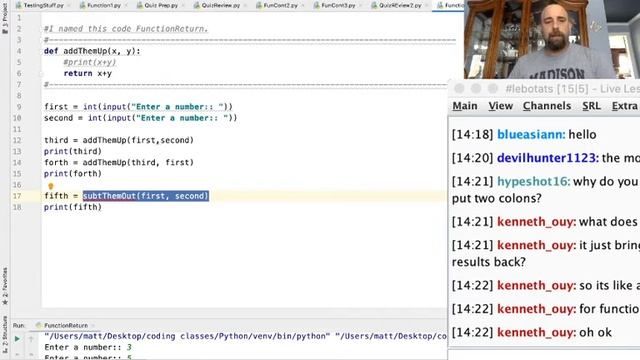The width and height of the screenshot is (640, 360).
Task: Open the lightbulb quick-fix icon above line 17
Action: (x=51, y=186)
